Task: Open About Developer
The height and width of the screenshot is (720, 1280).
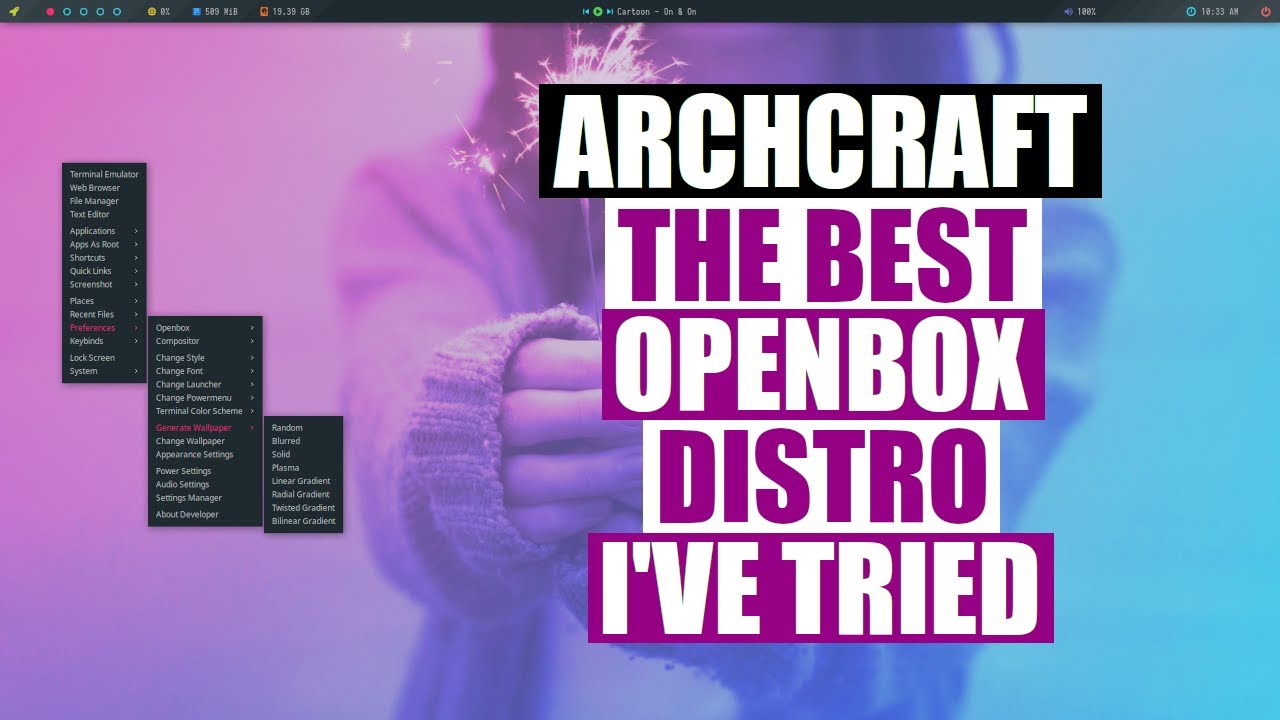Action: click(x=205, y=514)
